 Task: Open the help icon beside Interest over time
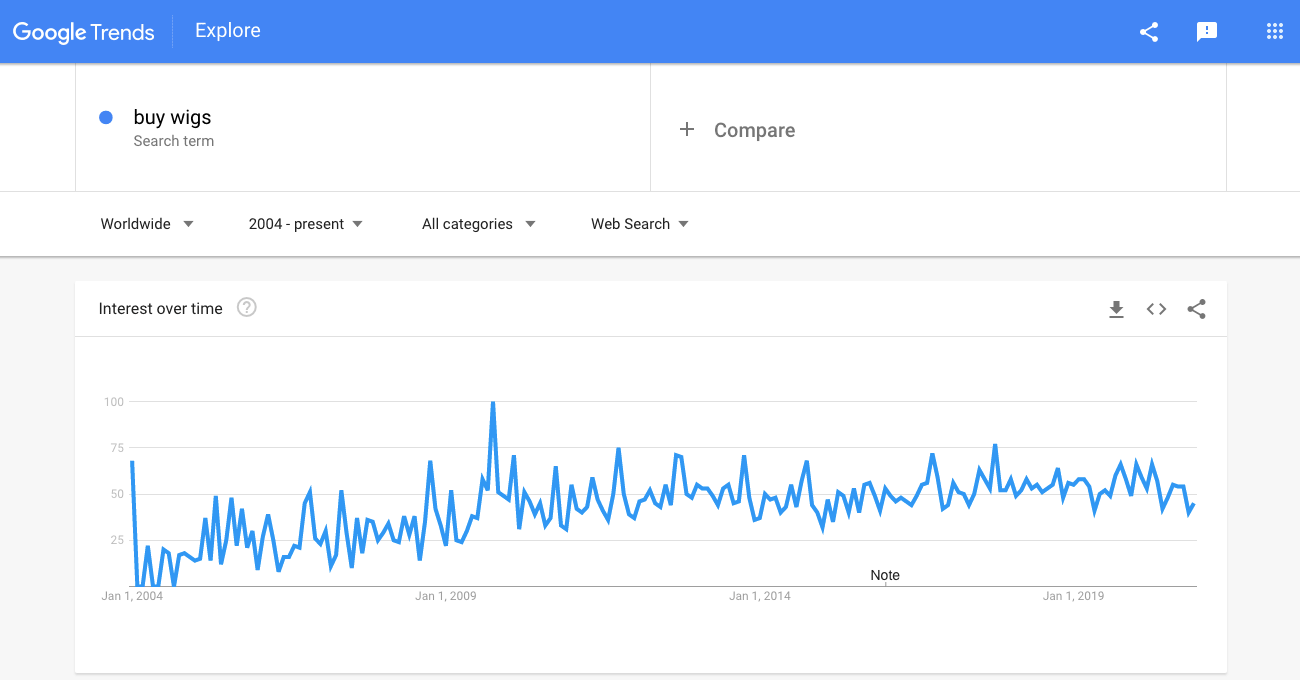click(x=247, y=308)
